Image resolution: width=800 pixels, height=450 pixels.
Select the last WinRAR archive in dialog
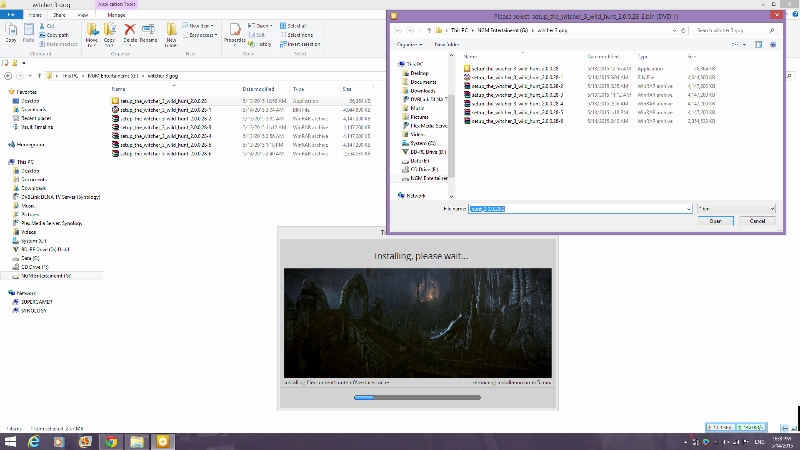coord(589,121)
